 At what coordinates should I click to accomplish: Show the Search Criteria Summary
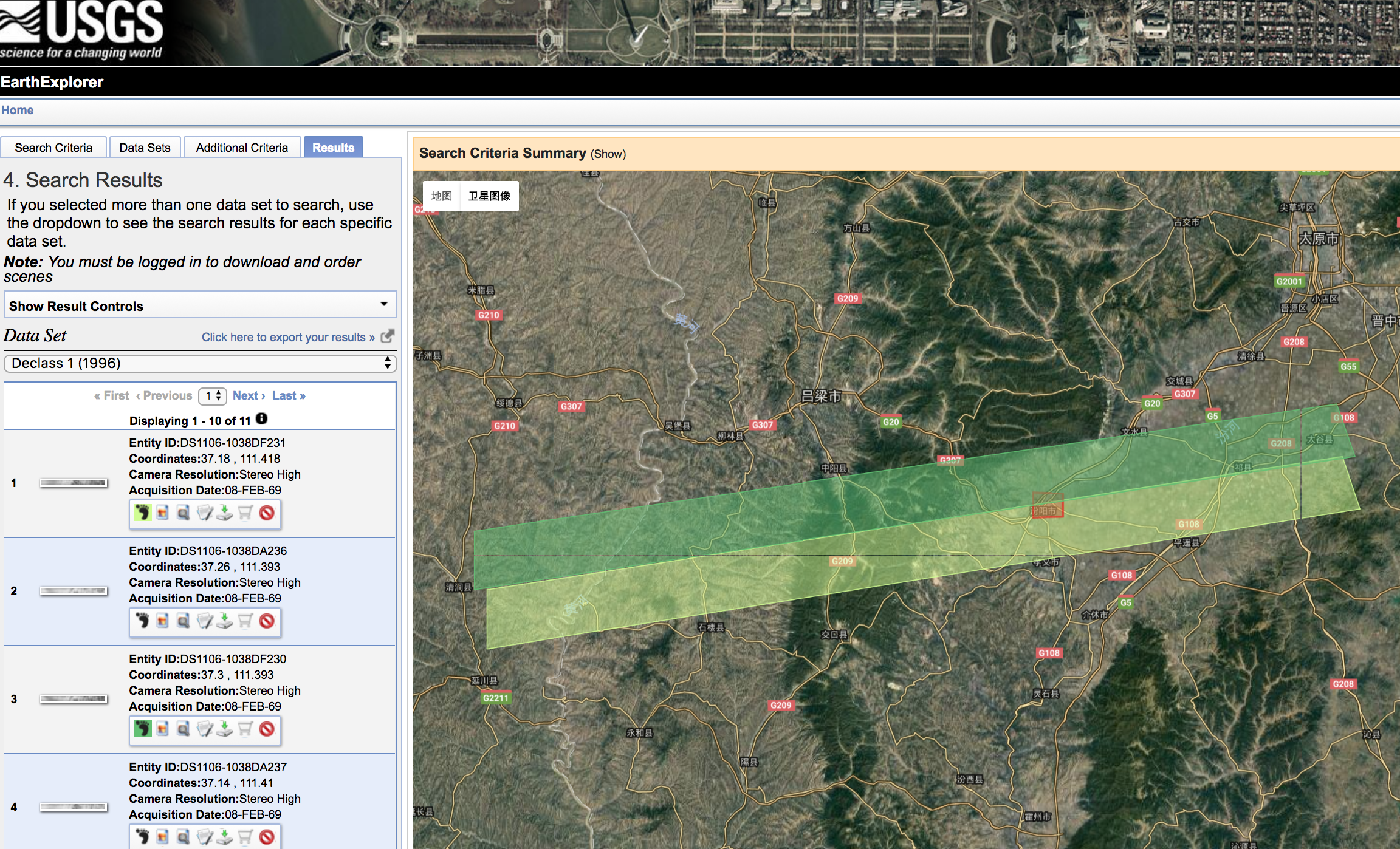point(608,154)
